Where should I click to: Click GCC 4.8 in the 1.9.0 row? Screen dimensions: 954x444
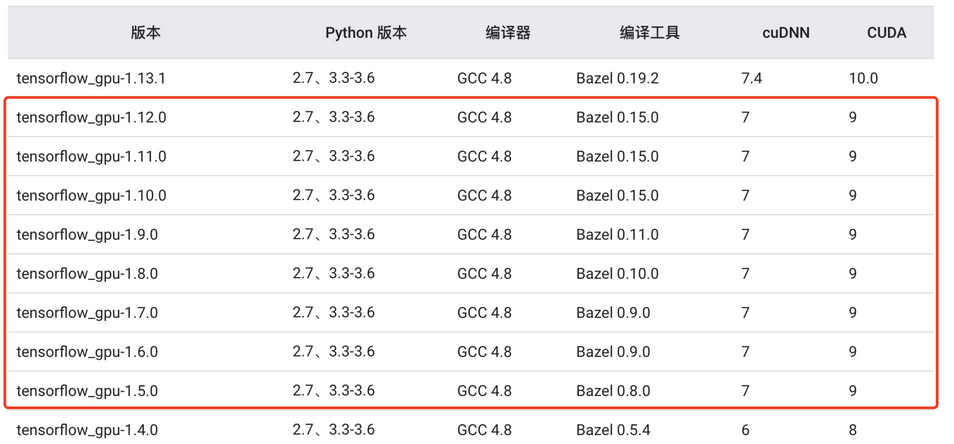pos(484,234)
